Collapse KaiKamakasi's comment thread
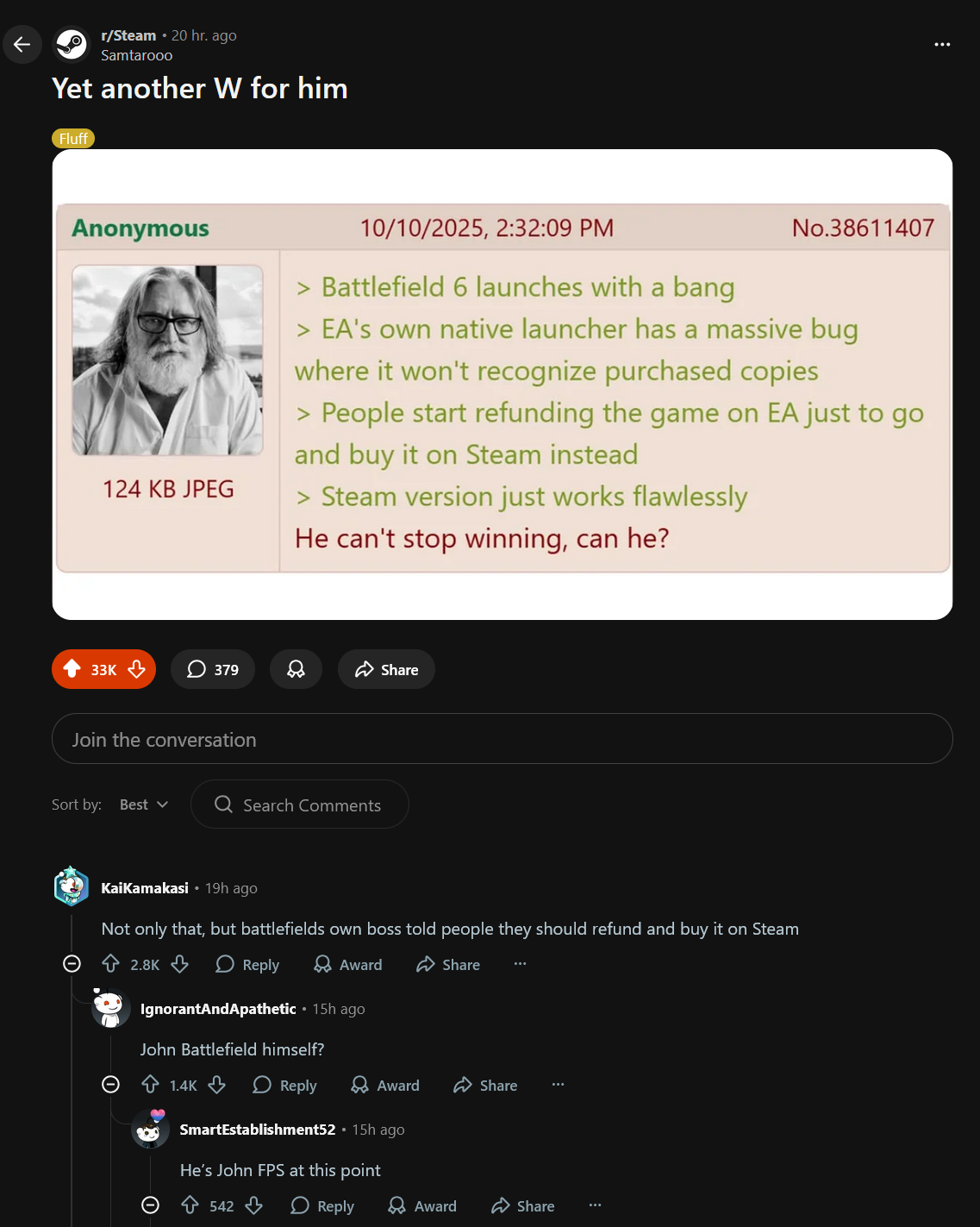Image resolution: width=980 pixels, height=1227 pixels. [x=72, y=964]
